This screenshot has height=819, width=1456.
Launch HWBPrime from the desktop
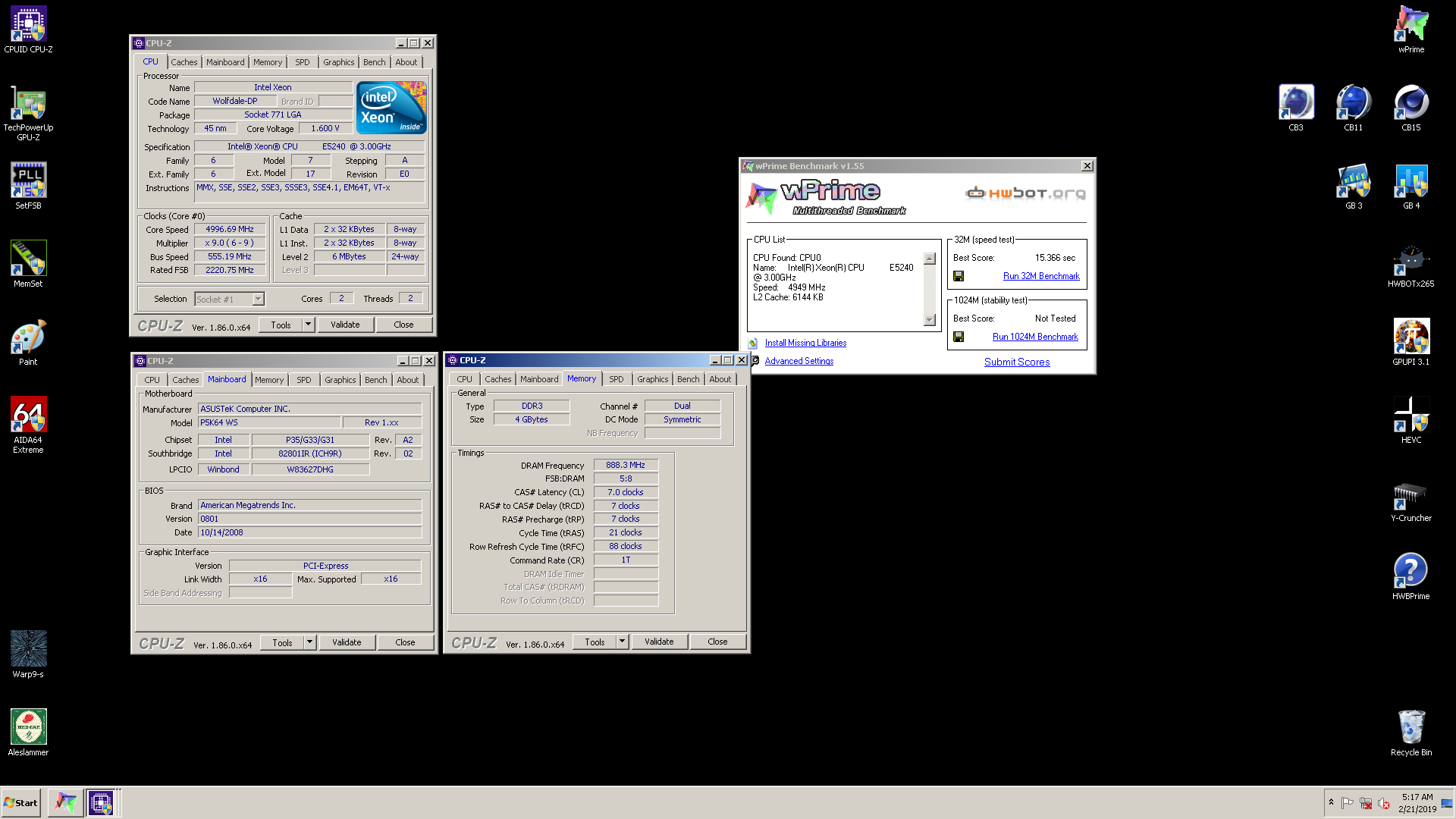[1411, 576]
